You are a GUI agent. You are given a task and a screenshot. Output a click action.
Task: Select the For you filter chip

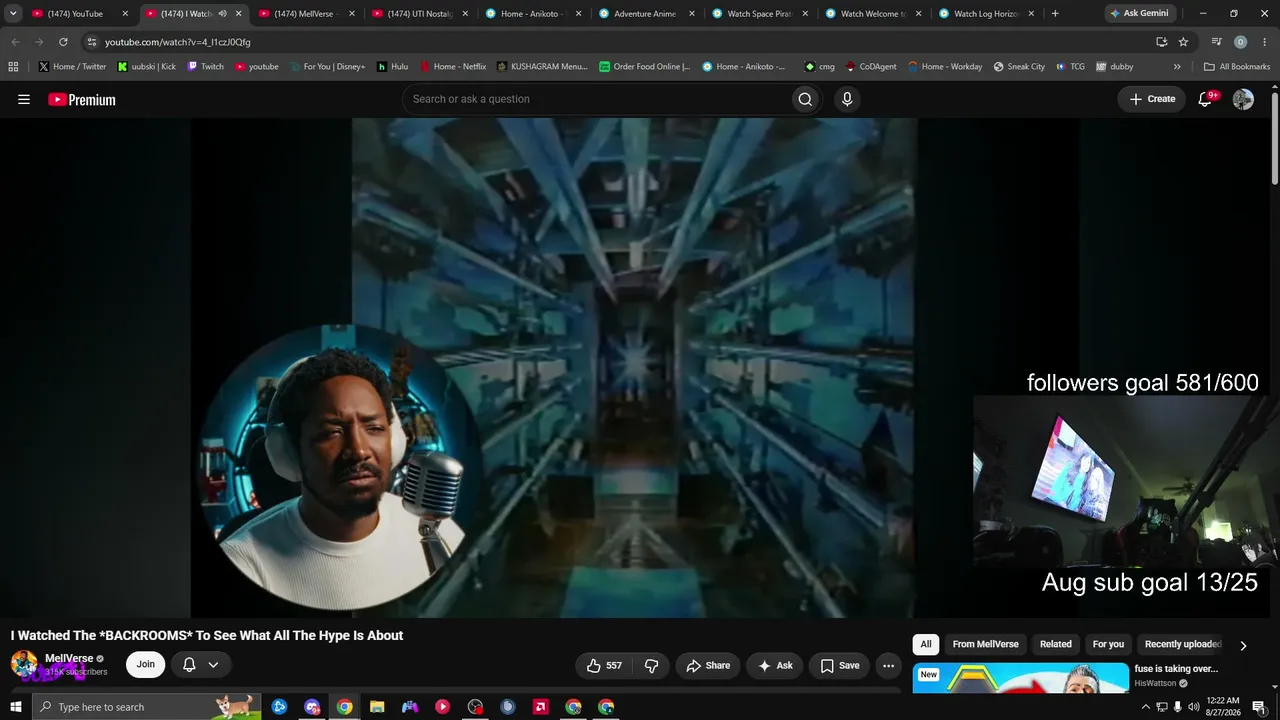1108,644
